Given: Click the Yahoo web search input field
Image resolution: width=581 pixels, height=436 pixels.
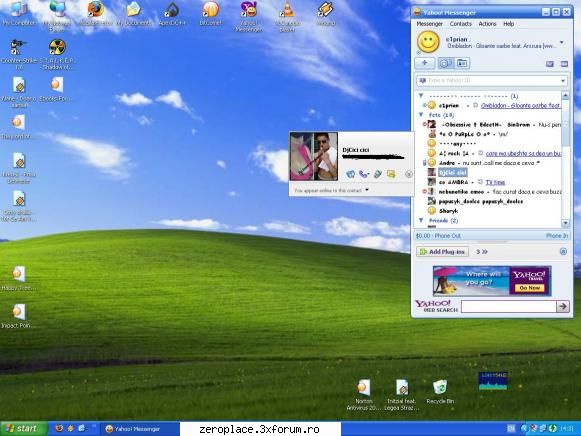Looking at the screenshot, I should (x=509, y=306).
